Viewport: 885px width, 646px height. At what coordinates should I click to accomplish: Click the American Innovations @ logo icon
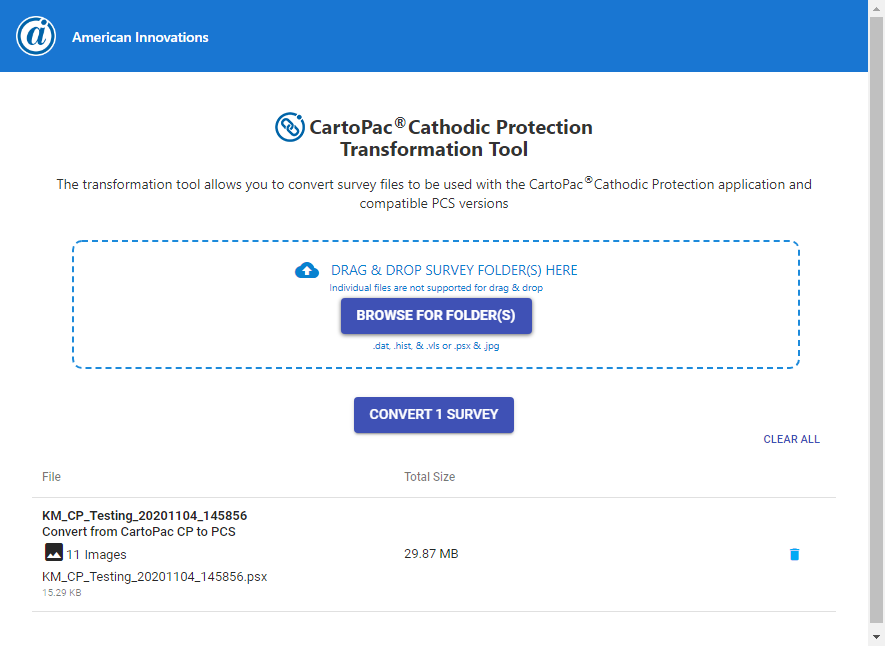click(35, 36)
